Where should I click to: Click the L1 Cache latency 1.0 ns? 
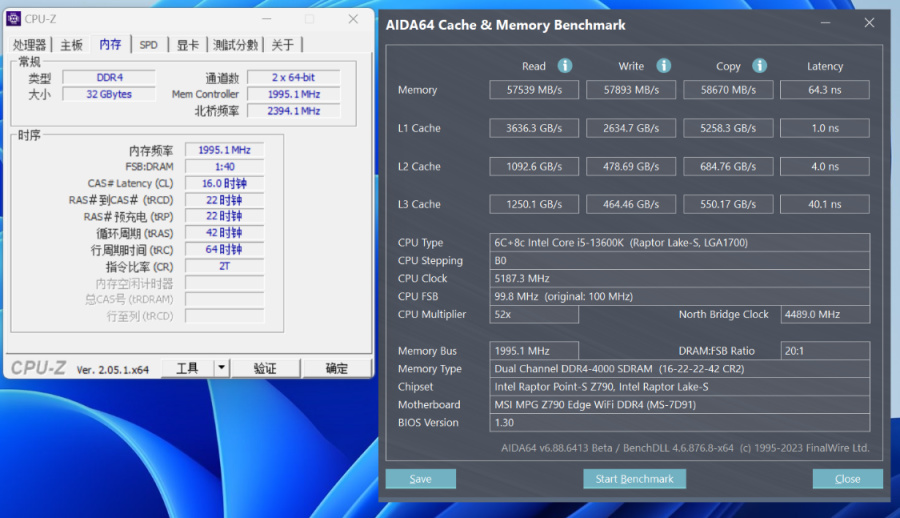(825, 128)
